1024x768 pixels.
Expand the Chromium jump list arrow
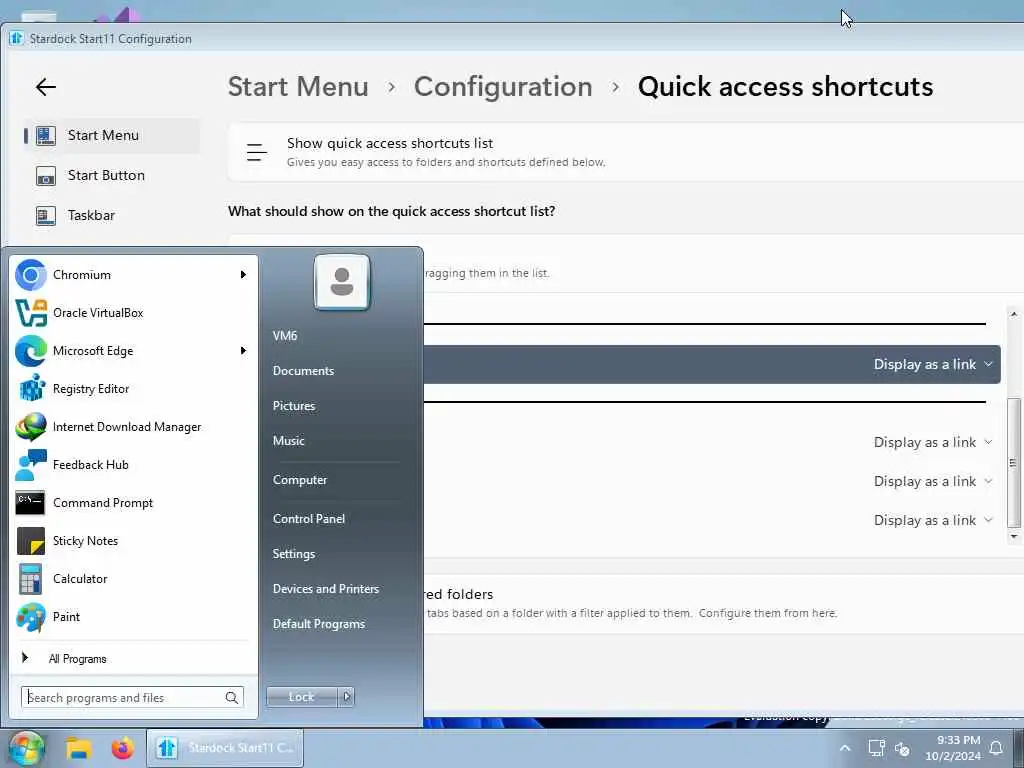[x=243, y=275]
